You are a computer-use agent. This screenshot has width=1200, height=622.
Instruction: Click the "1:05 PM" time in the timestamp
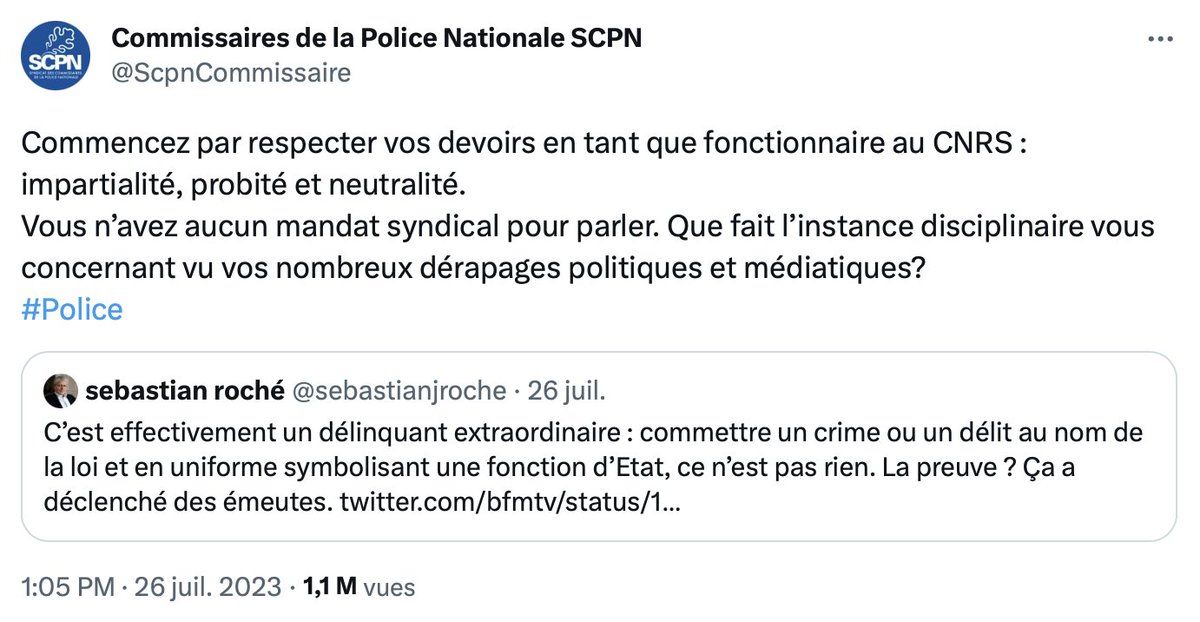(x=67, y=587)
